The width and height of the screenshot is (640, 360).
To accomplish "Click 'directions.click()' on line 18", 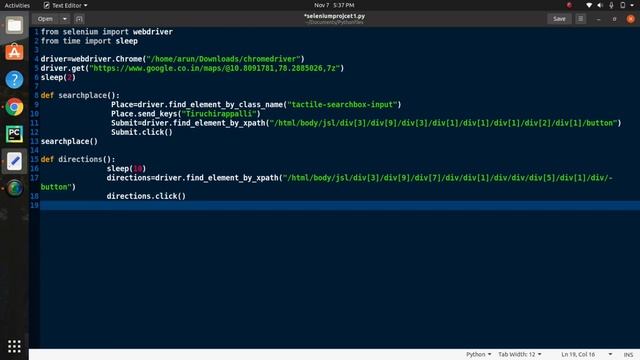I will click(x=146, y=196).
